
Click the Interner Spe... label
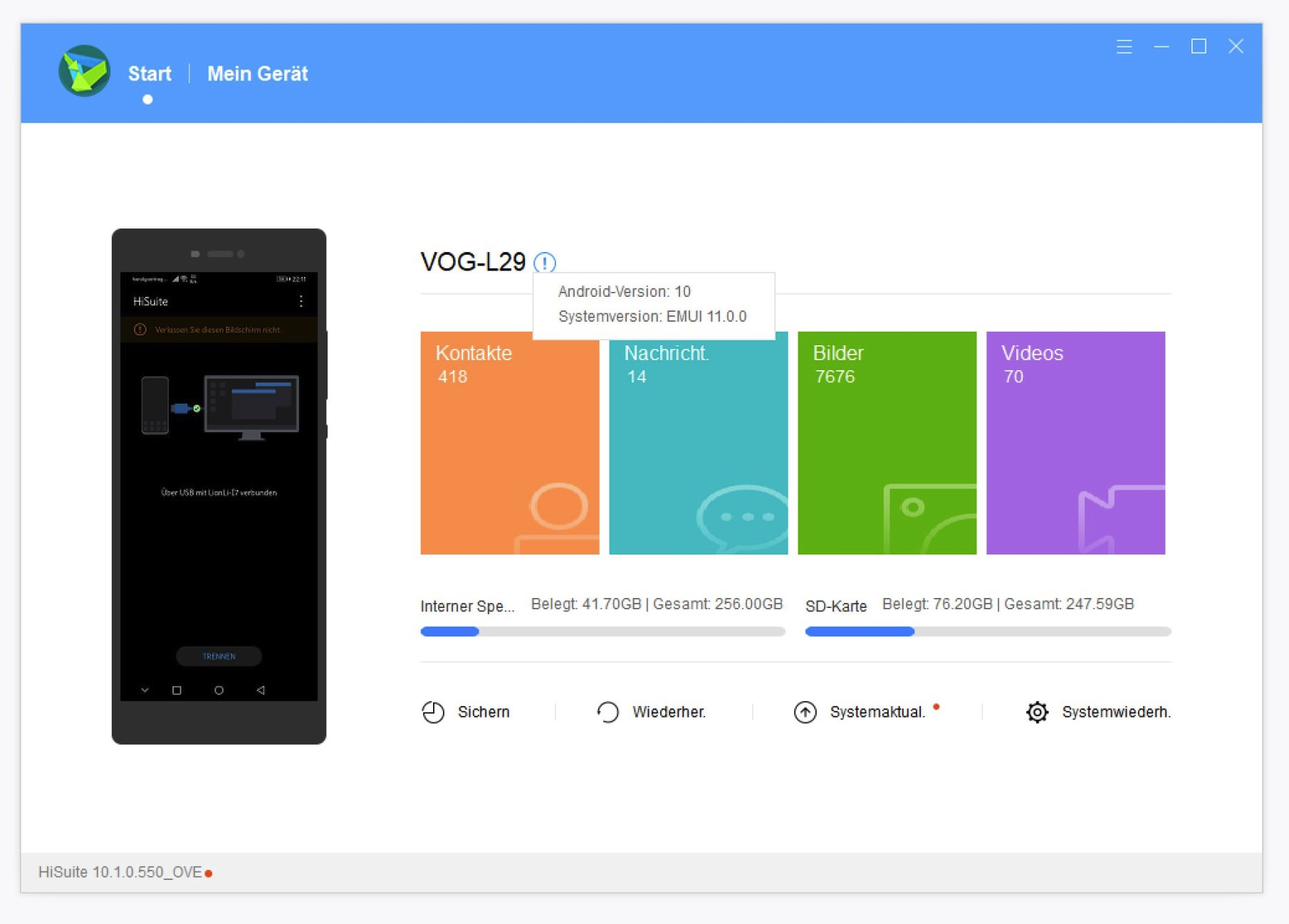[467, 607]
